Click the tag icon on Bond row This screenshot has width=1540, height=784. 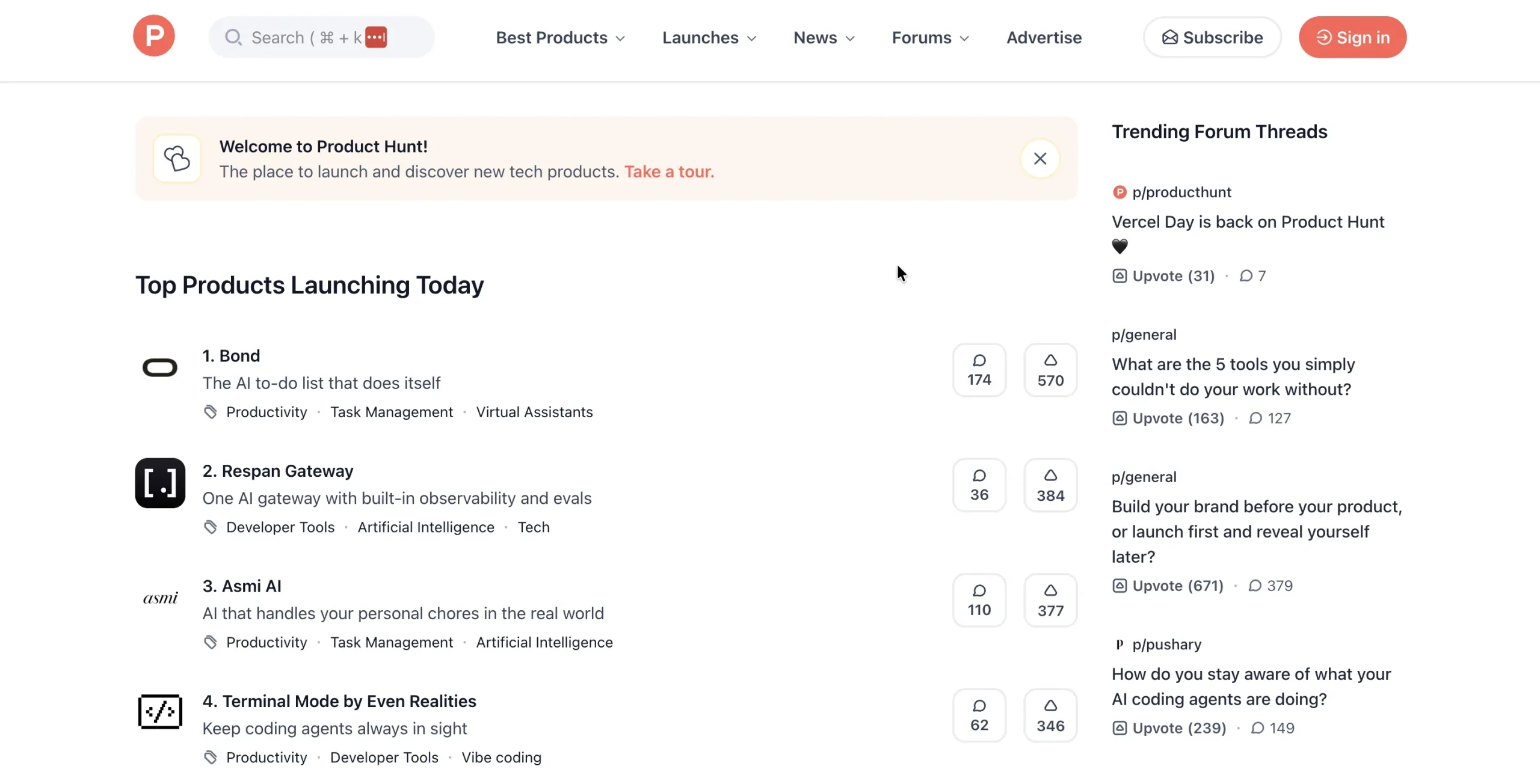pyautogui.click(x=210, y=412)
